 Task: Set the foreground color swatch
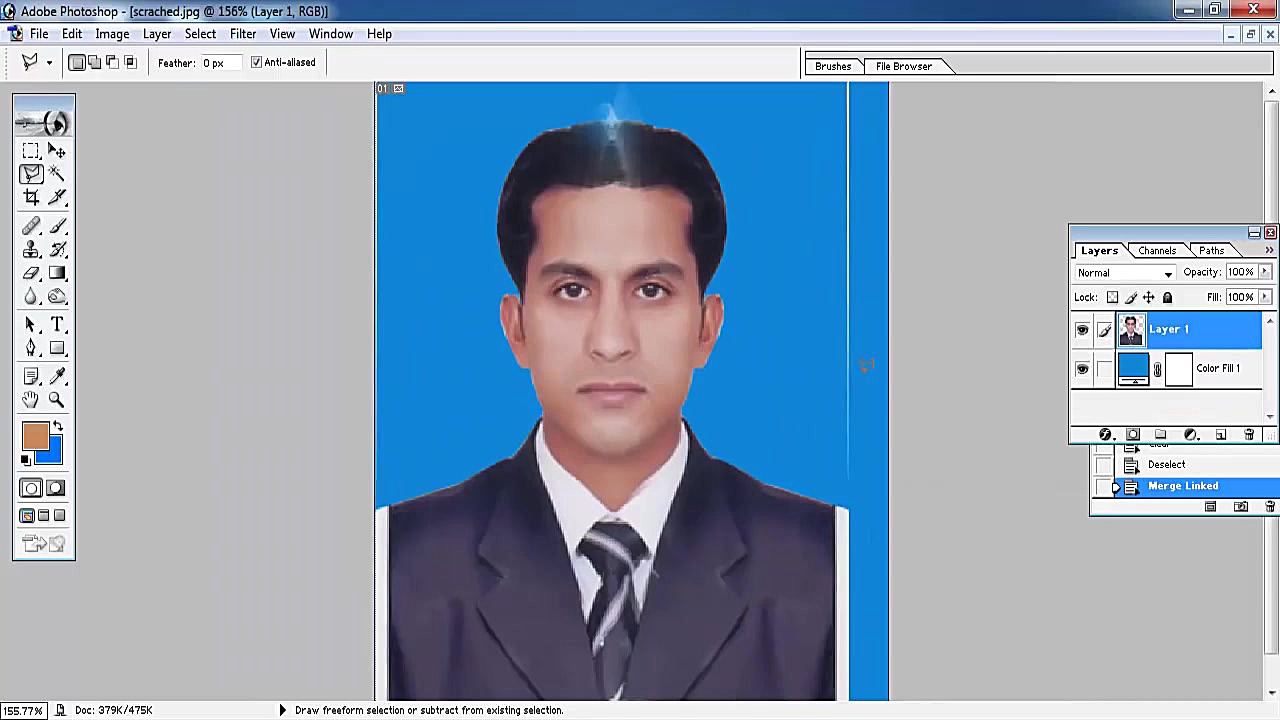(34, 436)
